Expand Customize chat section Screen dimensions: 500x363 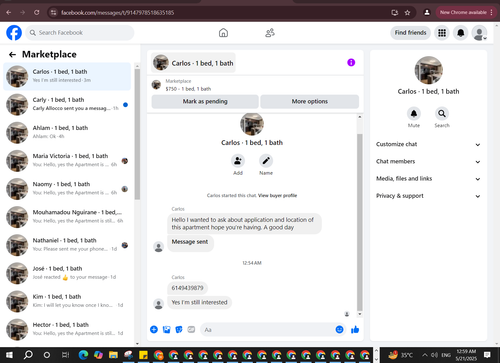[428, 144]
